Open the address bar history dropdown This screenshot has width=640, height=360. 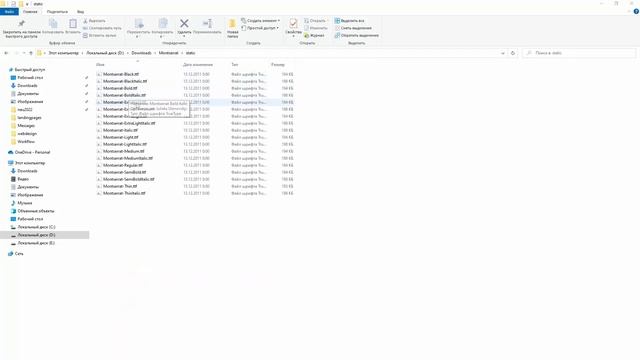[x=502, y=53]
